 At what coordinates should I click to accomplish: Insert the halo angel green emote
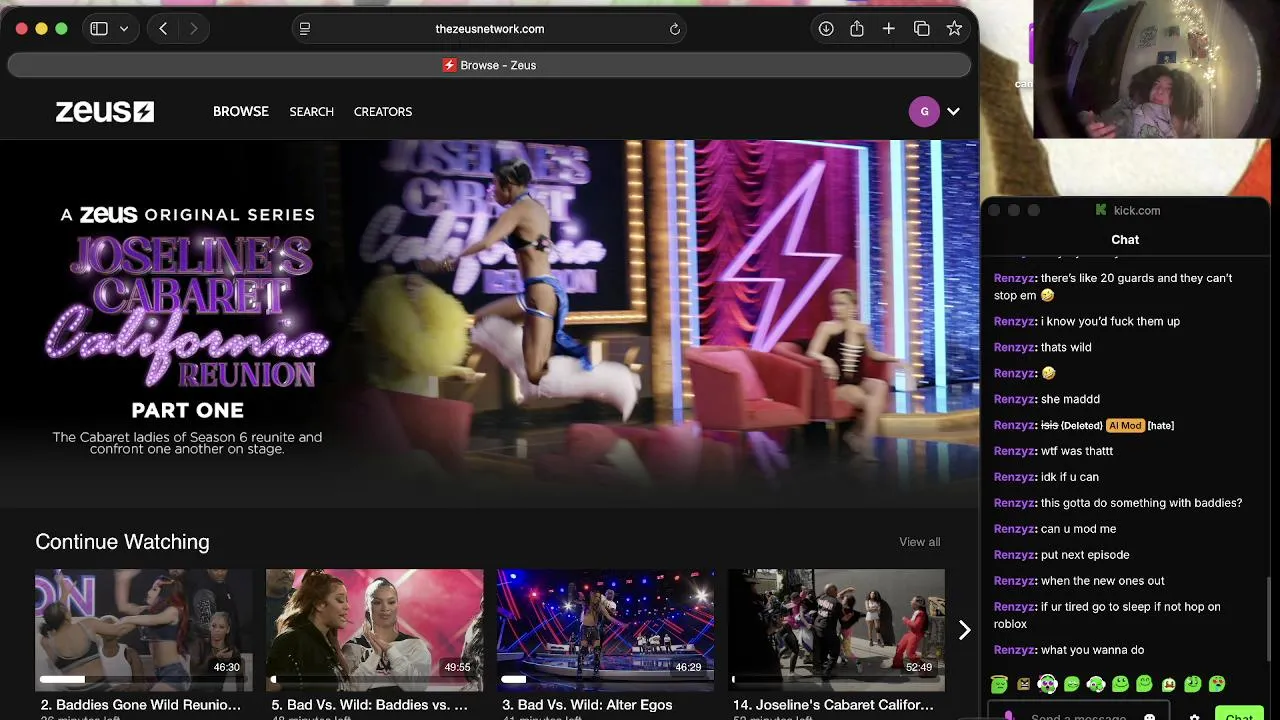click(999, 684)
